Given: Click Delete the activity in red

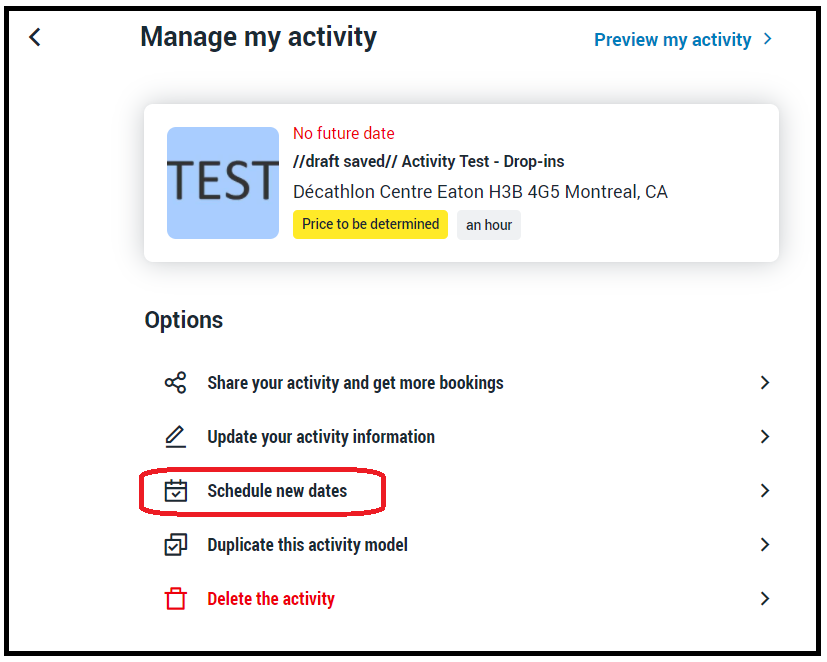Looking at the screenshot, I should (271, 599).
